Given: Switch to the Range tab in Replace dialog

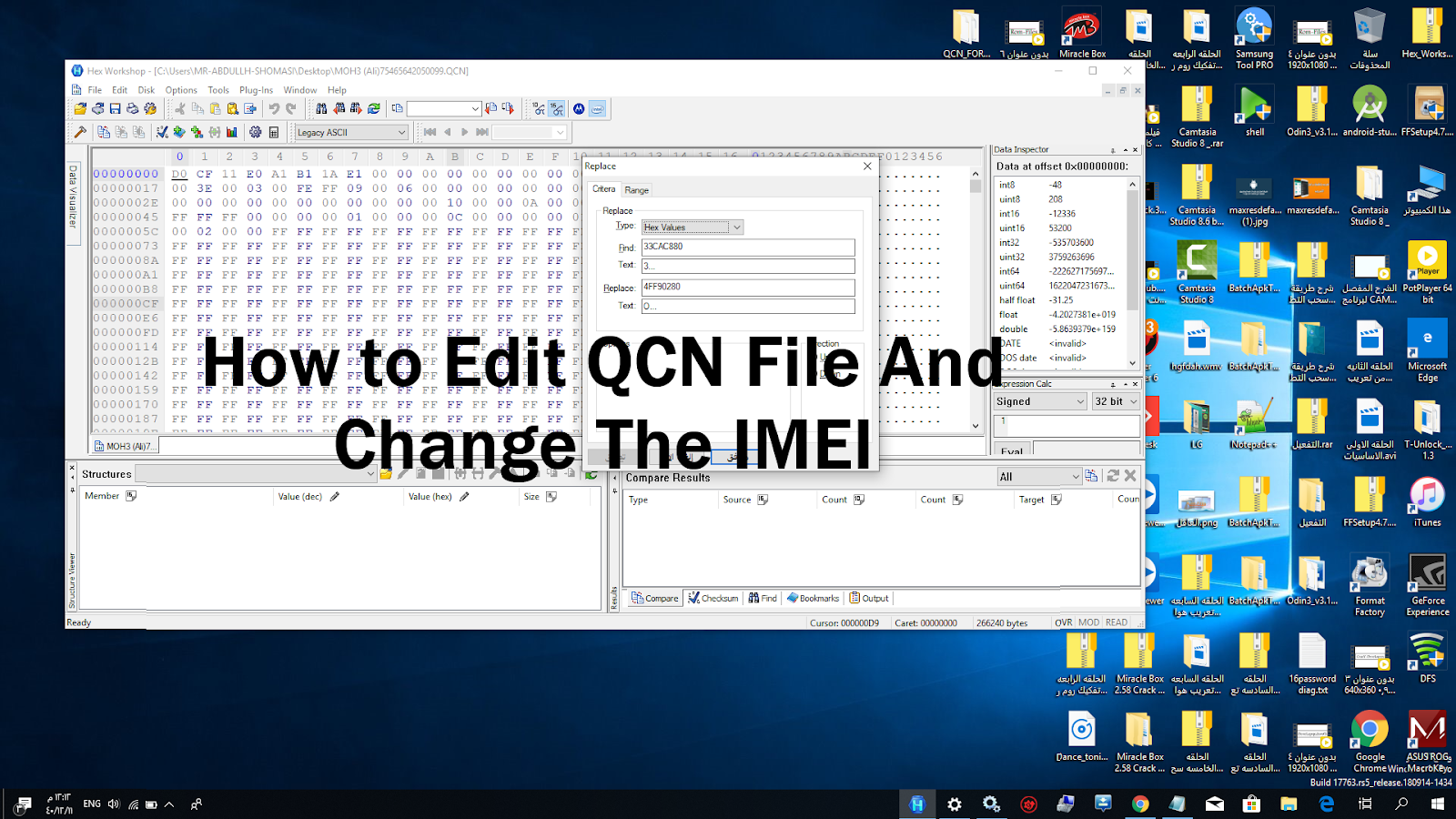Looking at the screenshot, I should pos(637,189).
